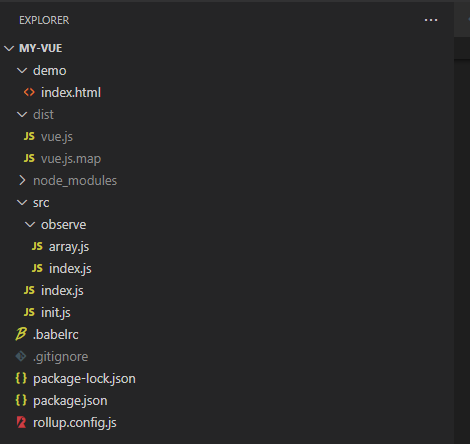Collapse the demo folder chevron
This screenshot has height=444, width=470.
[22, 70]
